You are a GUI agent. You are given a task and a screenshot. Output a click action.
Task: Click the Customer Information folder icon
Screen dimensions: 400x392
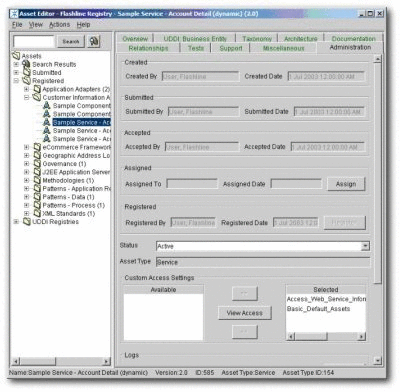point(37,97)
